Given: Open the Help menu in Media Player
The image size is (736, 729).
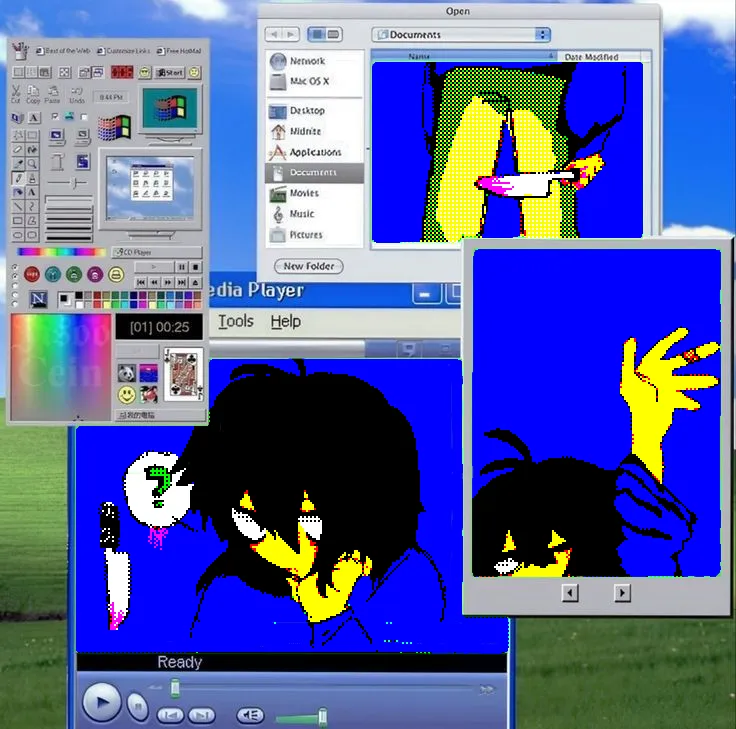Looking at the screenshot, I should [285, 322].
